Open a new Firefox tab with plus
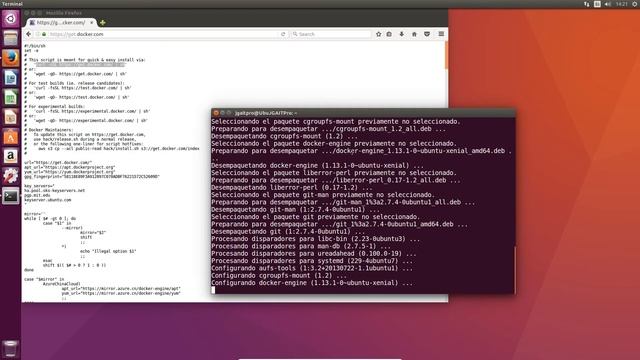640x360 pixels. (x=103, y=22)
